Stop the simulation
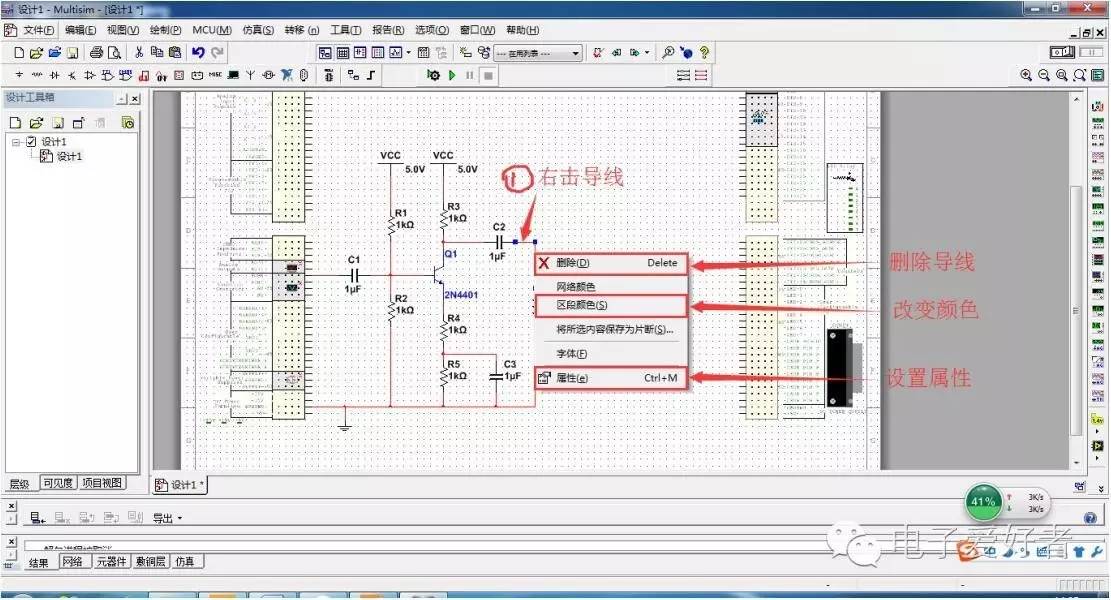This screenshot has height=600, width=1111. 488,75
